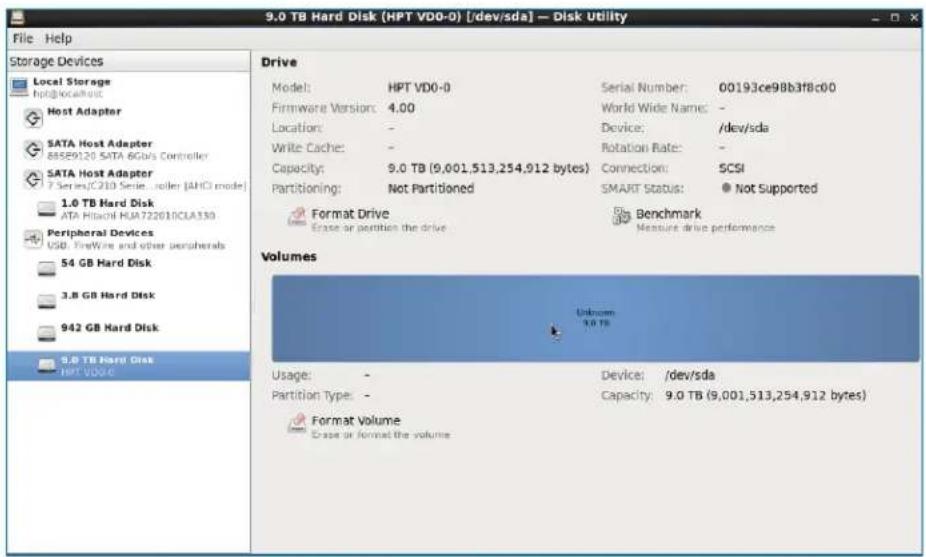Click the Format Volume icon
This screenshot has width=926, height=557.
296,423
